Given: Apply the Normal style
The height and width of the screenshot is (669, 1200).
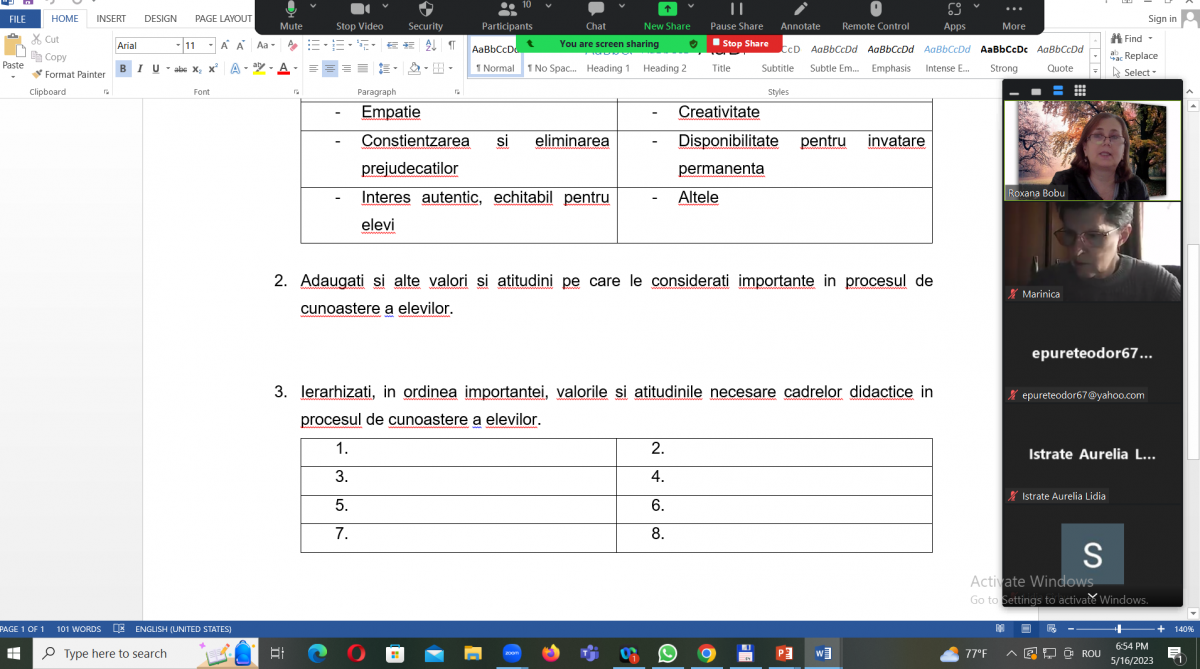Looking at the screenshot, I should (495, 58).
